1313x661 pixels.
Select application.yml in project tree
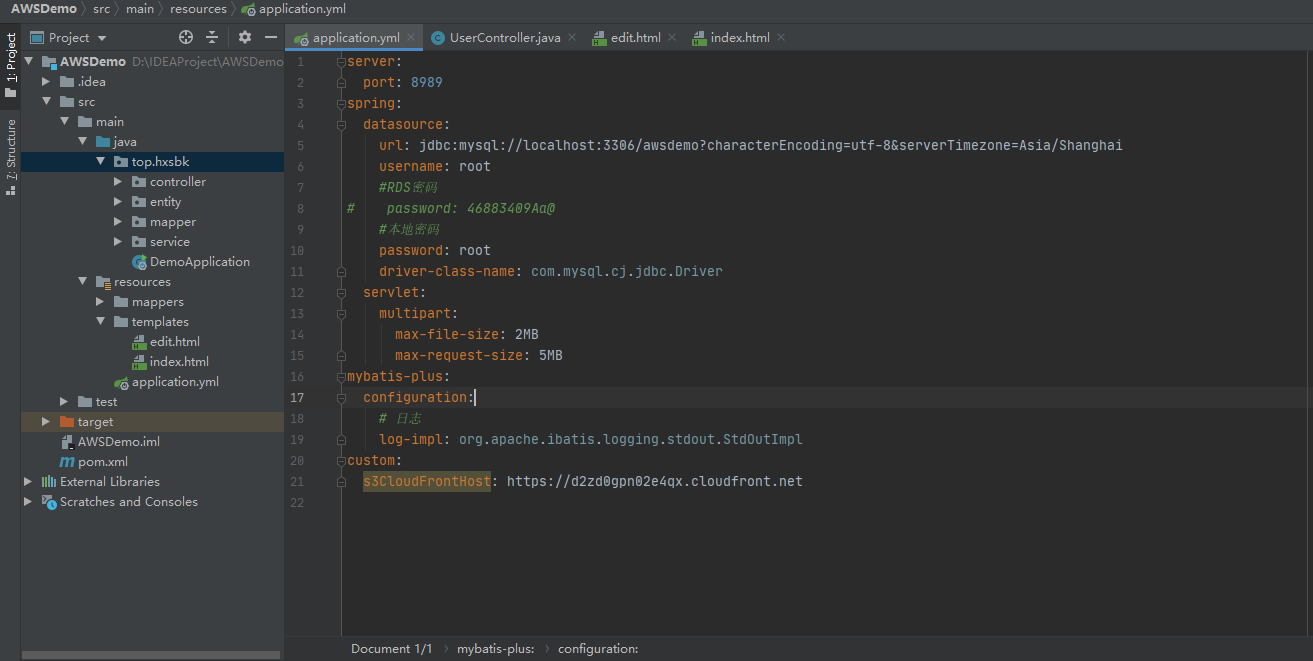[x=175, y=382]
